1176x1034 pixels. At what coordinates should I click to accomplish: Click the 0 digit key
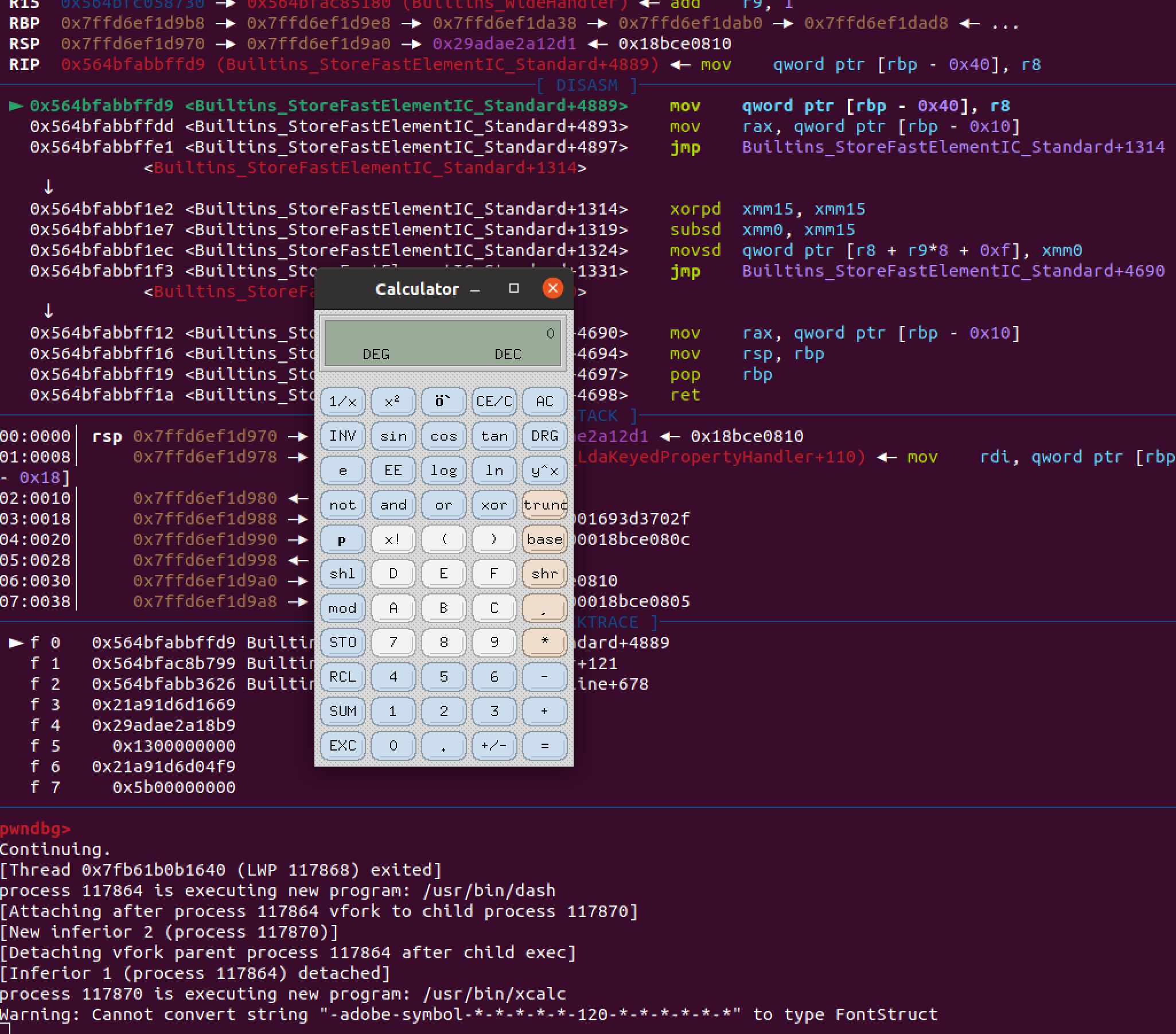393,746
